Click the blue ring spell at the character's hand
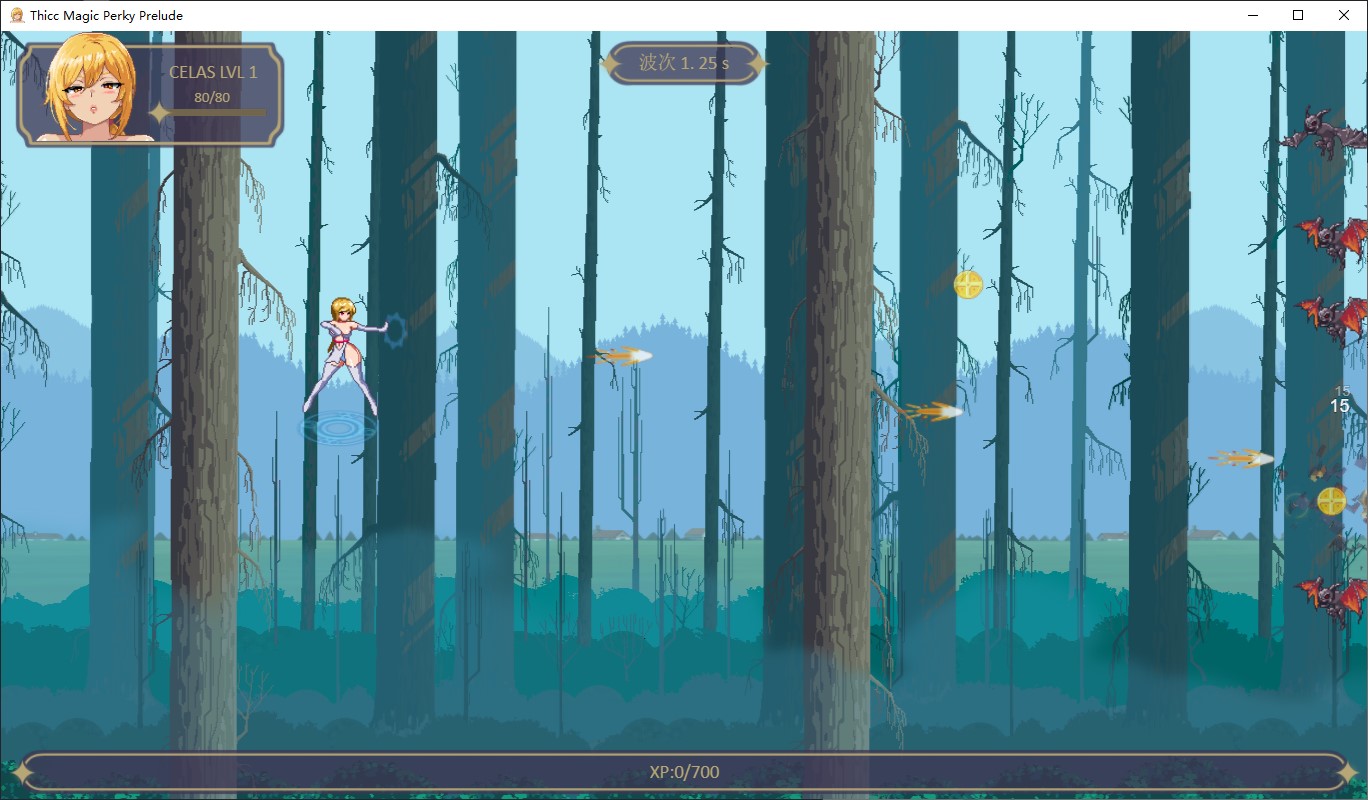Screen dimensions: 1368x800 point(395,330)
